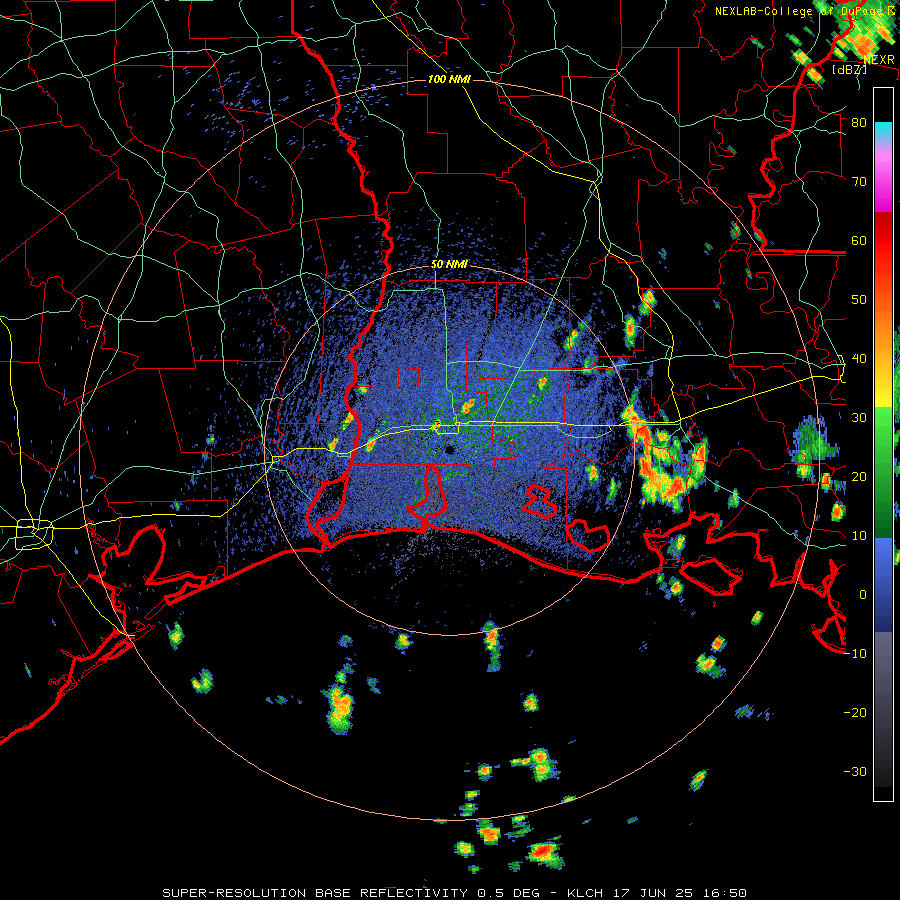The height and width of the screenshot is (900, 900).
Task: Click the [dBZ] units label
Action: tap(849, 70)
